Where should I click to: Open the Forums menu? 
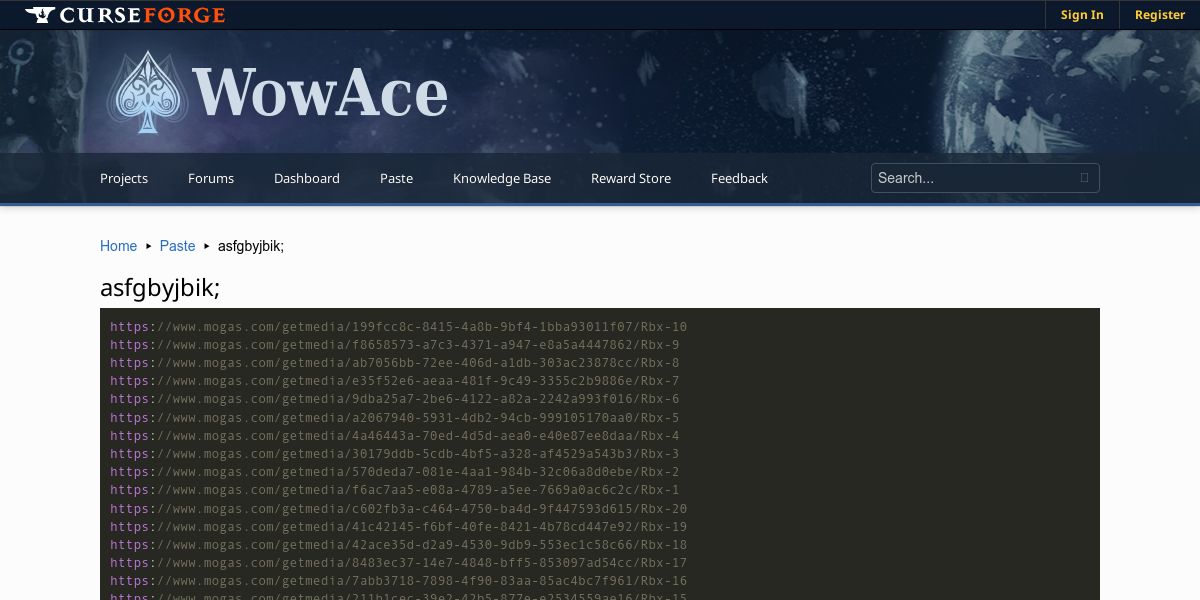[211, 178]
